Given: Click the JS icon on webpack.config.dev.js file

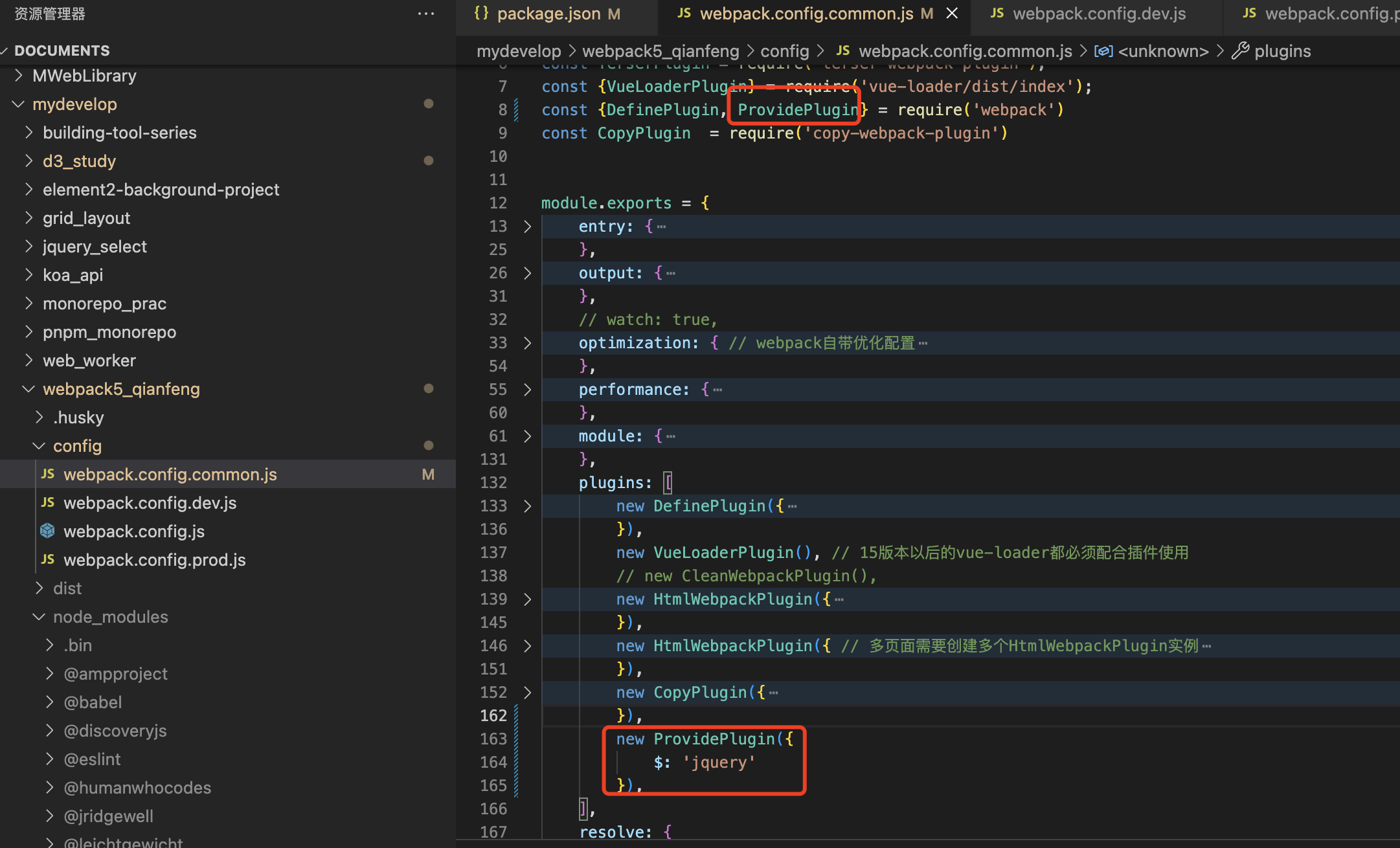Looking at the screenshot, I should (48, 502).
